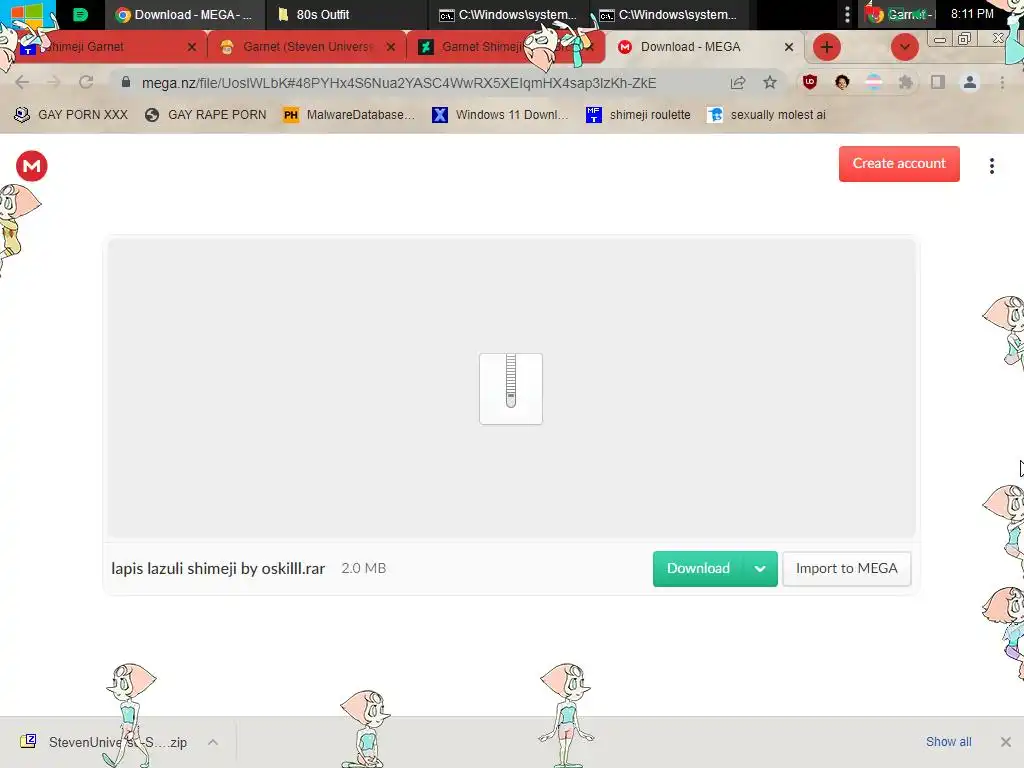
Task: Click Show all downloads
Action: tap(948, 742)
